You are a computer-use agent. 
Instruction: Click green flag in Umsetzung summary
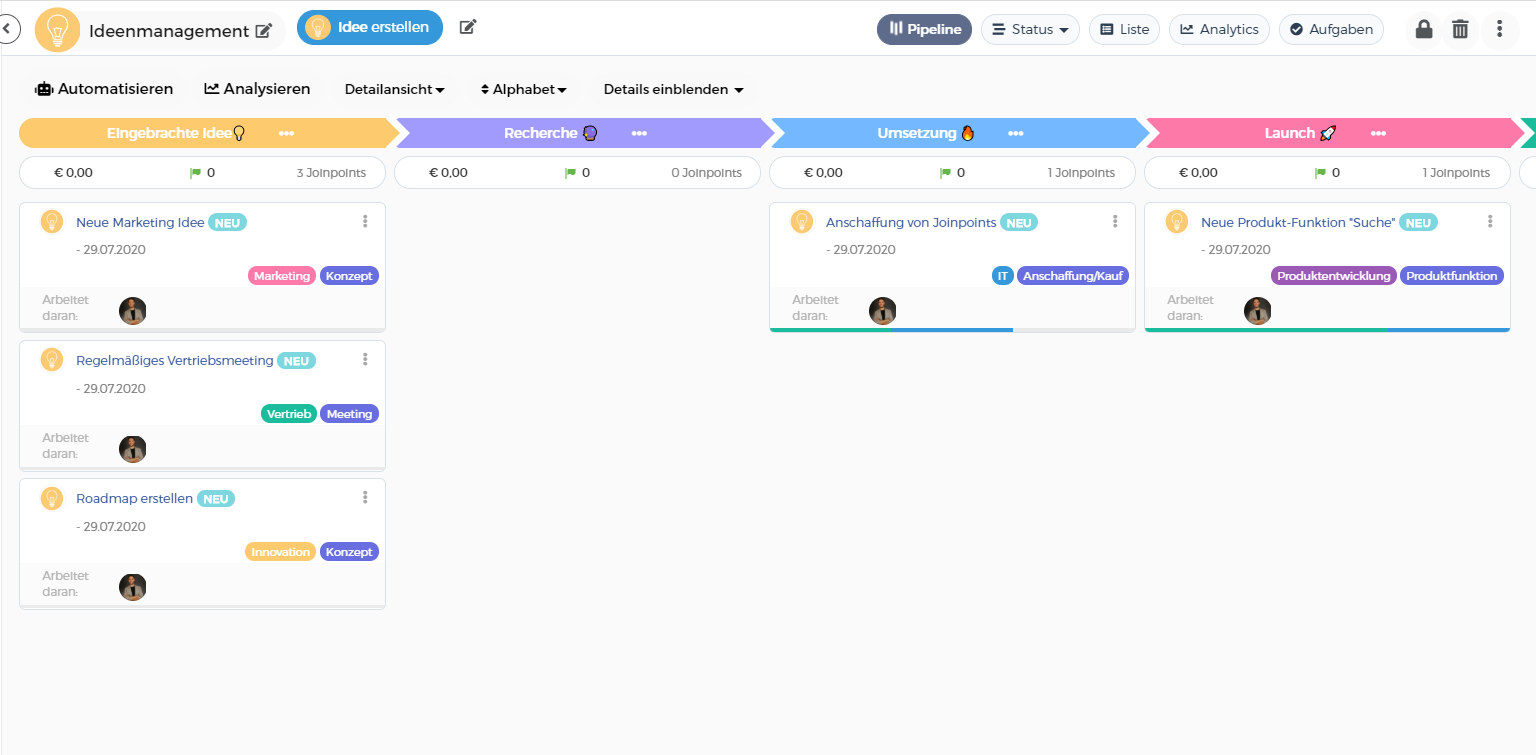point(946,173)
